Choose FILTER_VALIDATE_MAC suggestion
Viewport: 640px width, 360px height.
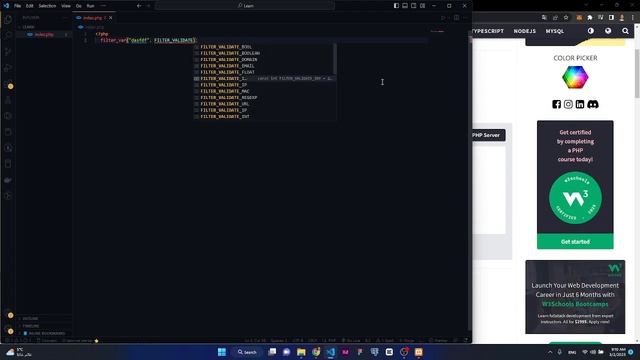click(x=264, y=91)
